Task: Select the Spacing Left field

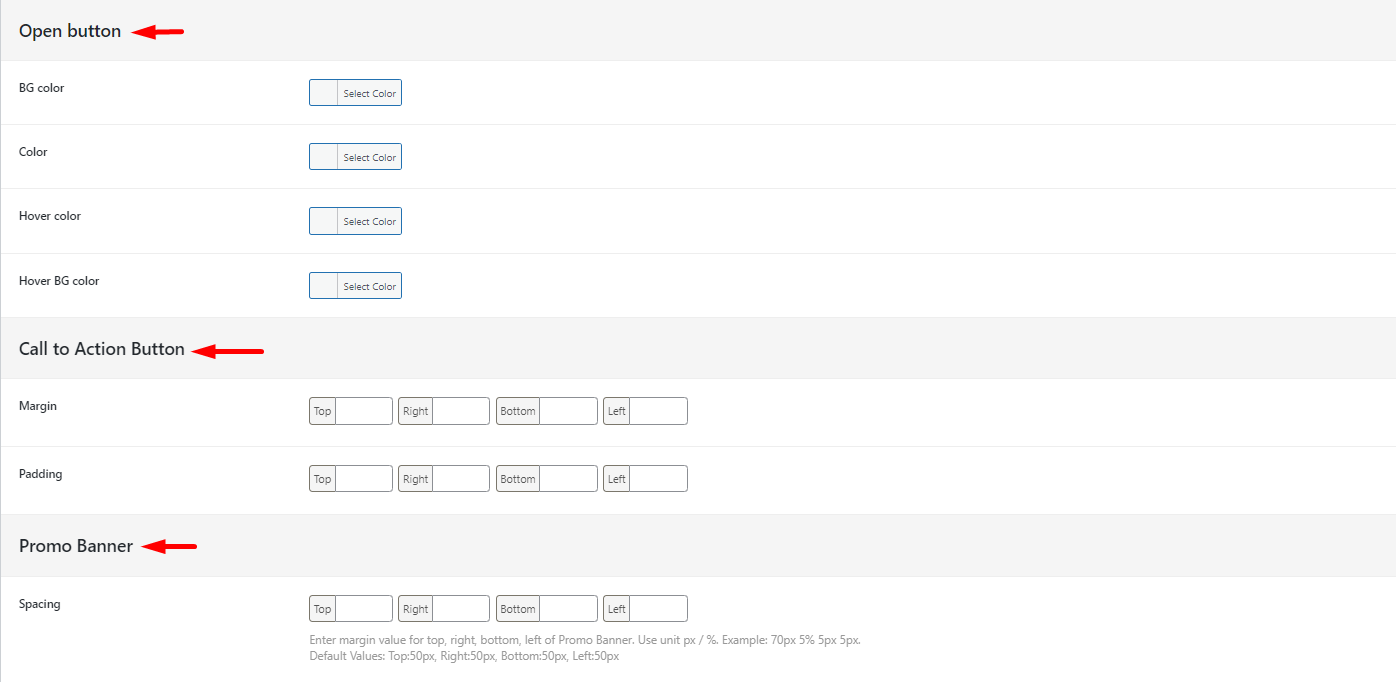Action: [658, 609]
